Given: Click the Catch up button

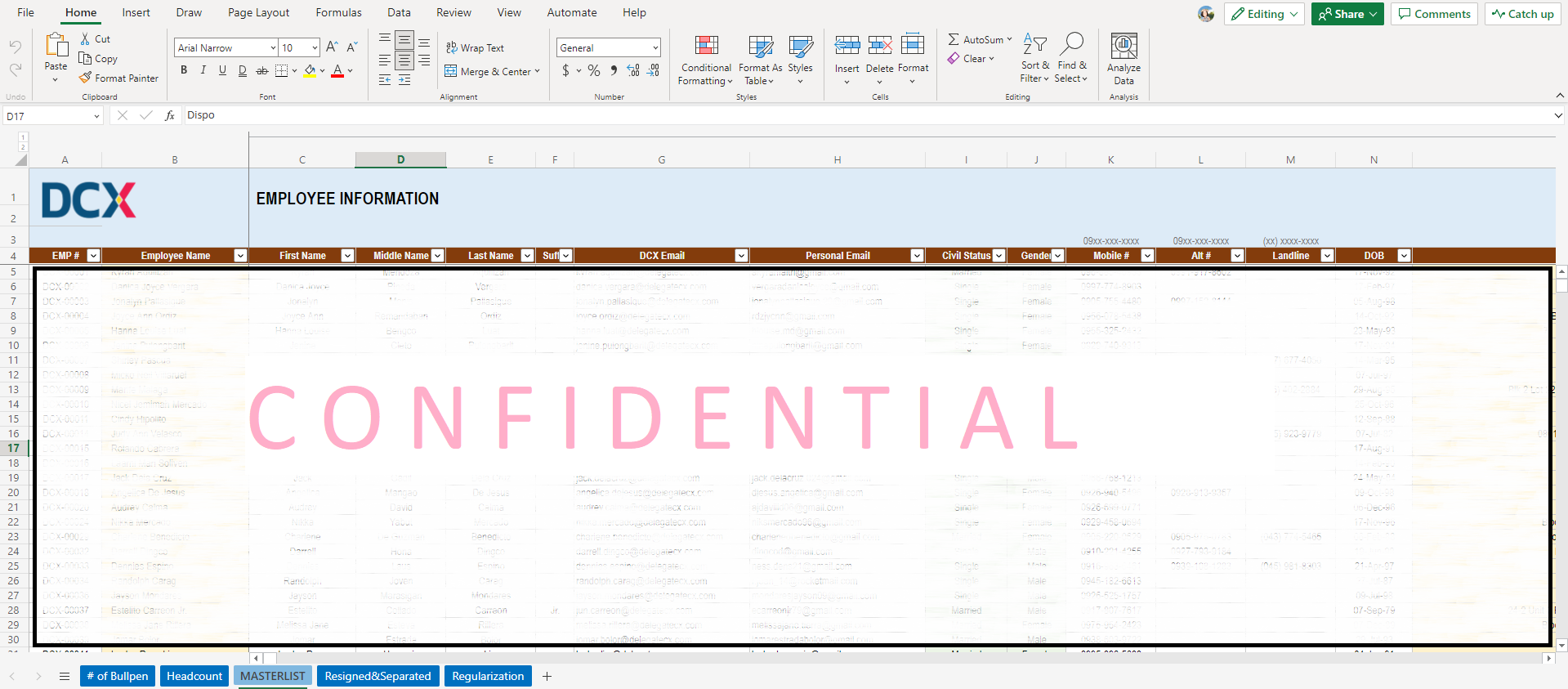Looking at the screenshot, I should 1522,14.
